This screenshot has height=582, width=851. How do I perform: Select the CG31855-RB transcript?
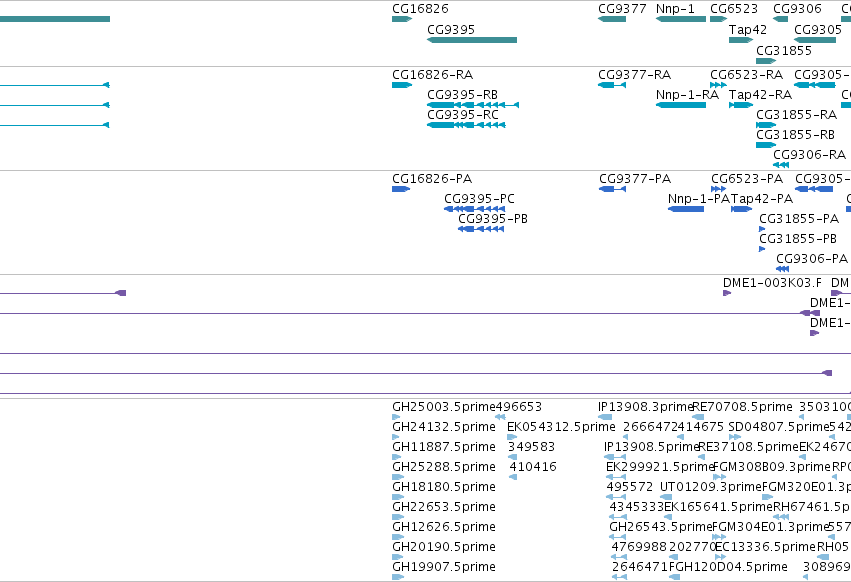[x=766, y=145]
